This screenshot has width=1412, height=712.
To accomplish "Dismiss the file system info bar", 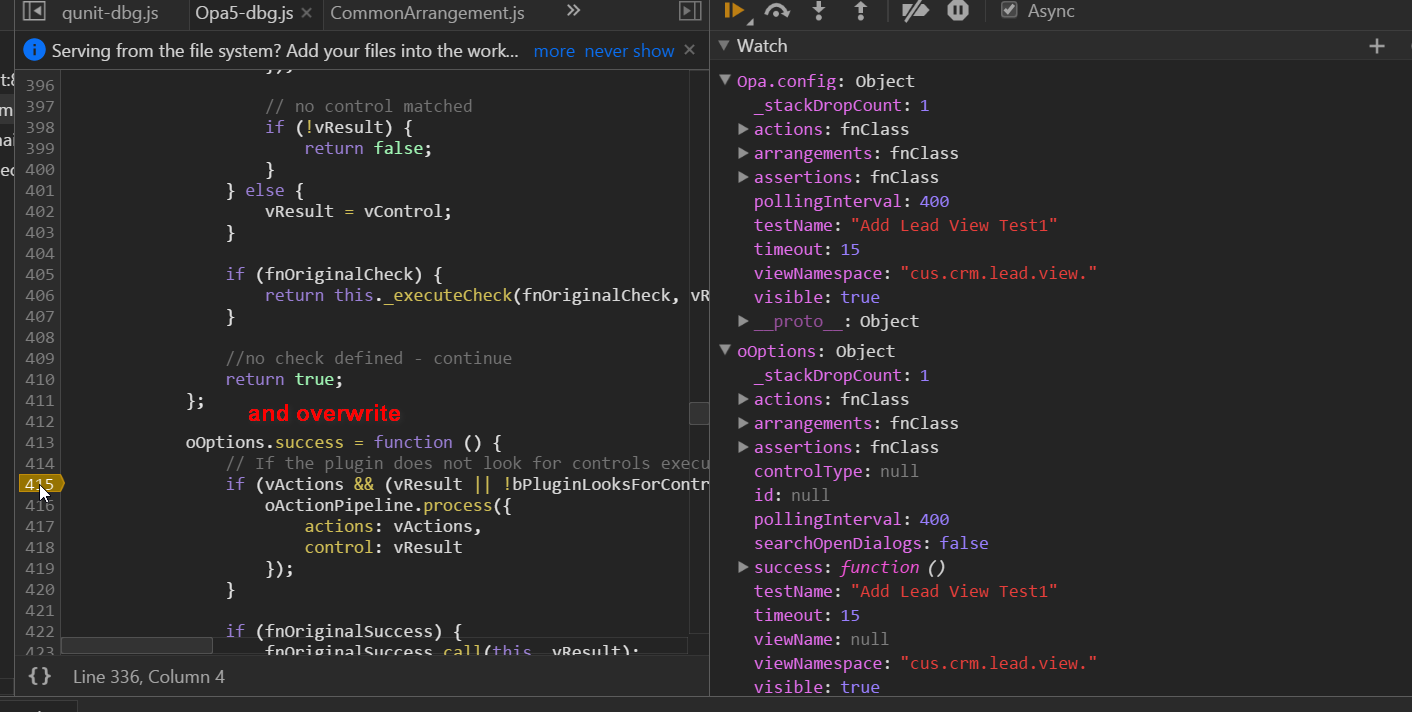I will [690, 50].
